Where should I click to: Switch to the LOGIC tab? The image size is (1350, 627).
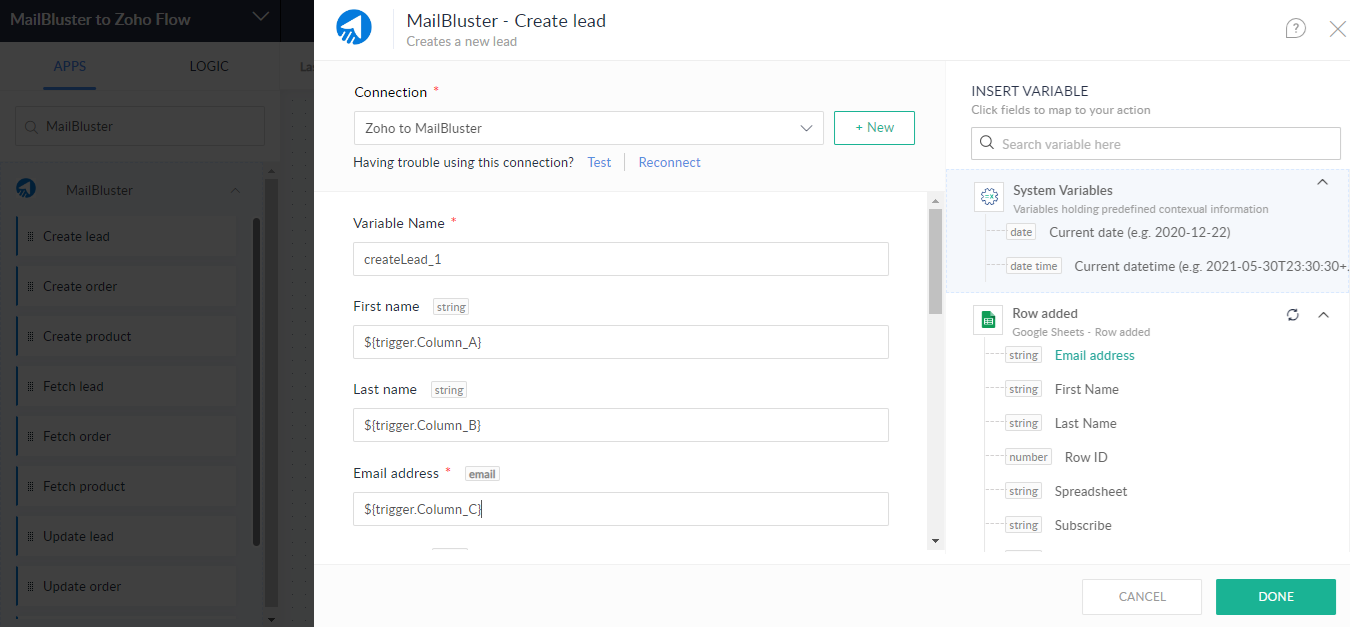(x=209, y=67)
